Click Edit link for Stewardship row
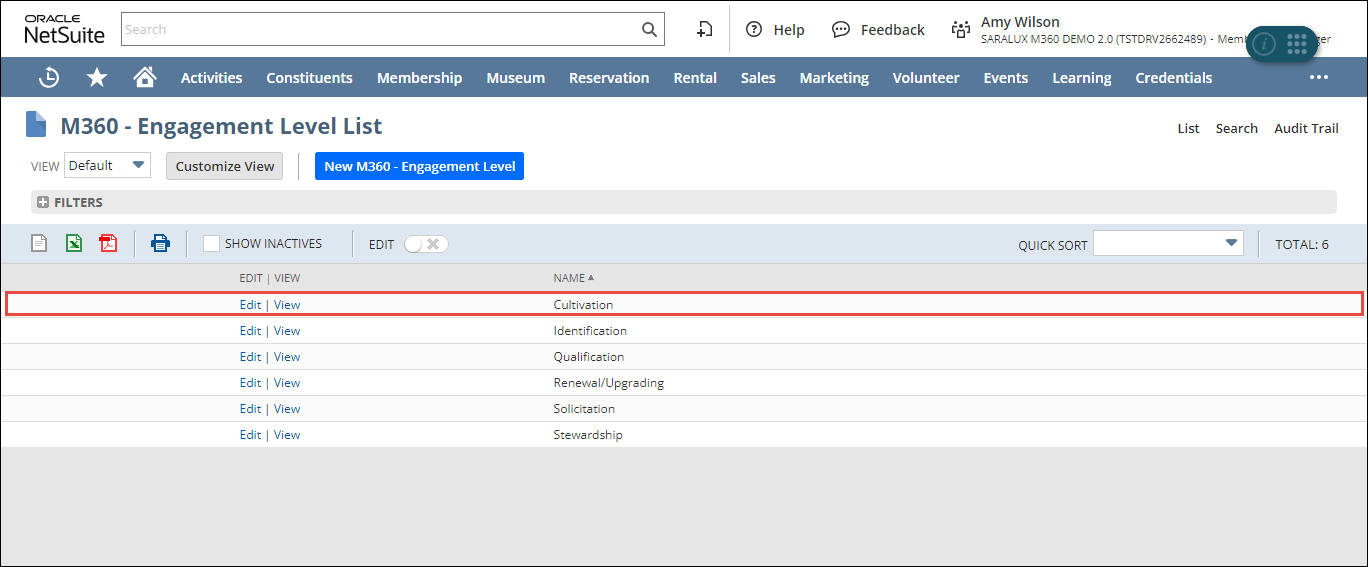Viewport: 1368px width, 567px height. (250, 435)
